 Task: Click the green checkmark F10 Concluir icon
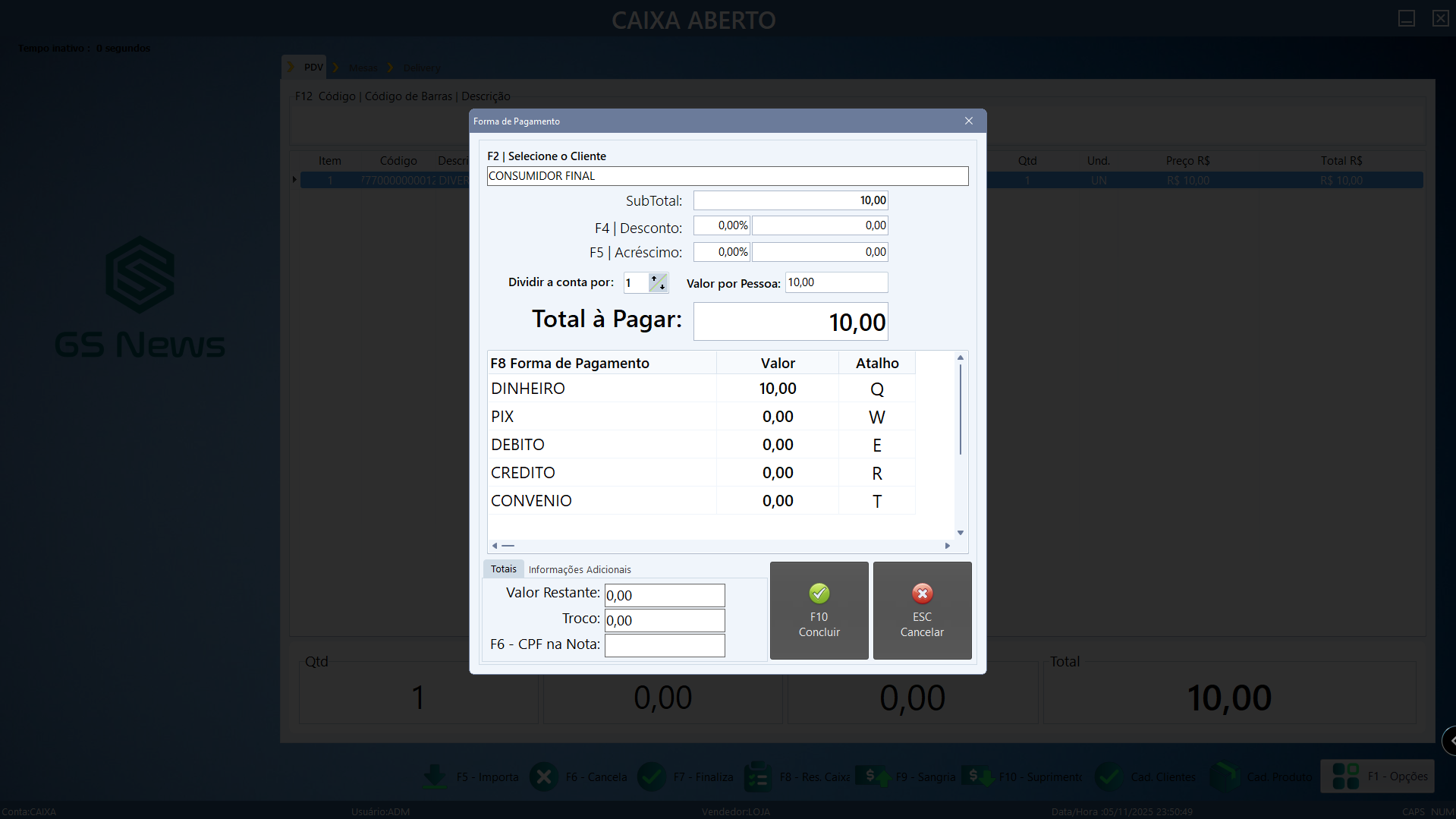(819, 594)
